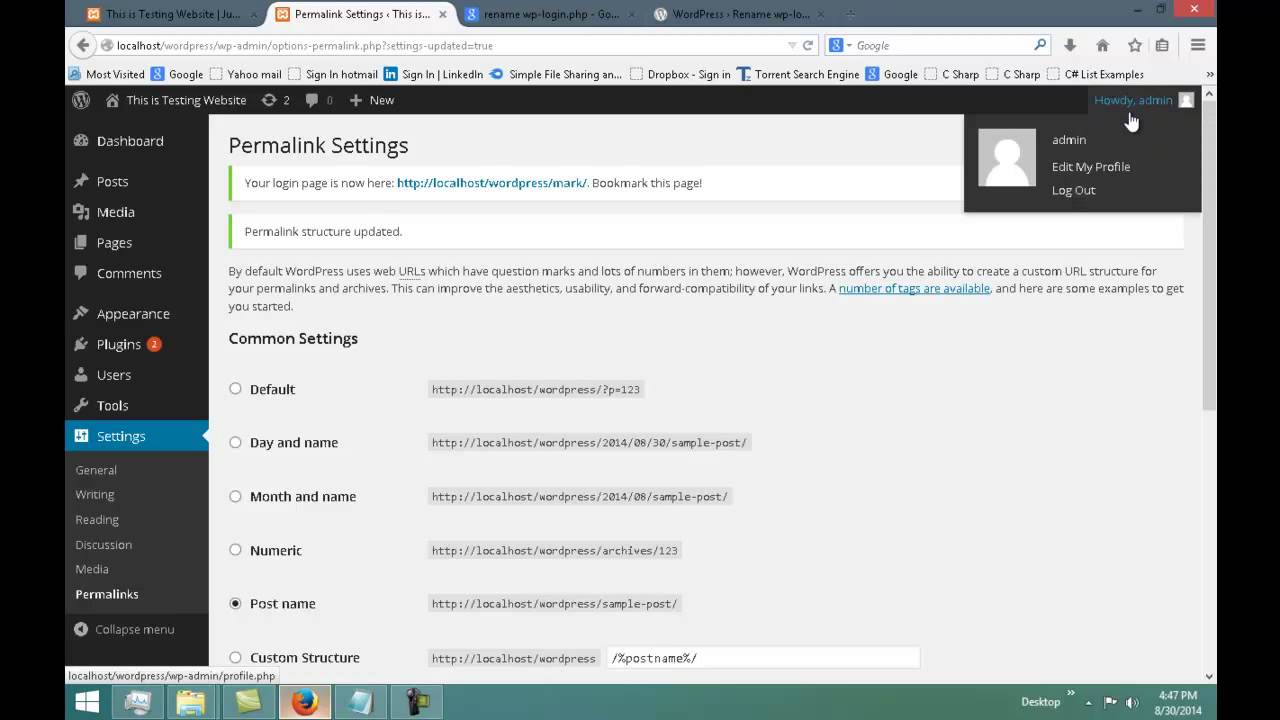Click the volume icon in the system tray
Screen dimensions: 1280x720
click(x=1130, y=702)
